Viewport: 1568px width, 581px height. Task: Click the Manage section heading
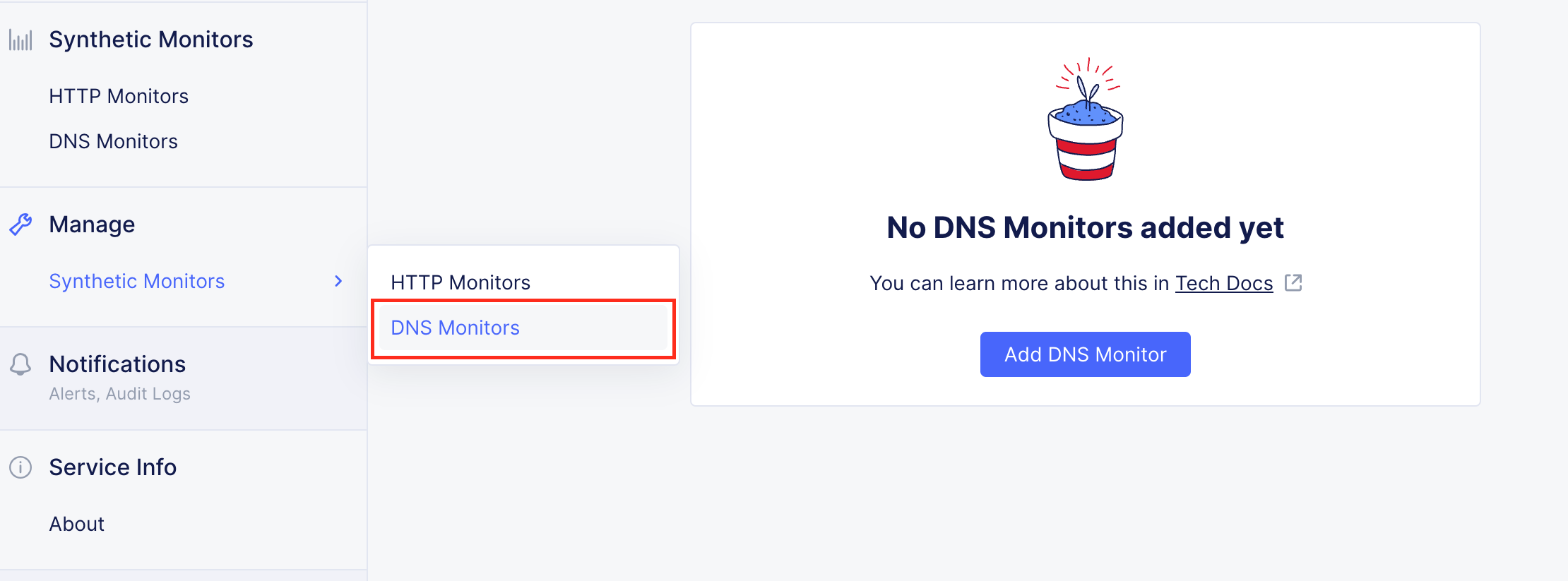coord(92,224)
